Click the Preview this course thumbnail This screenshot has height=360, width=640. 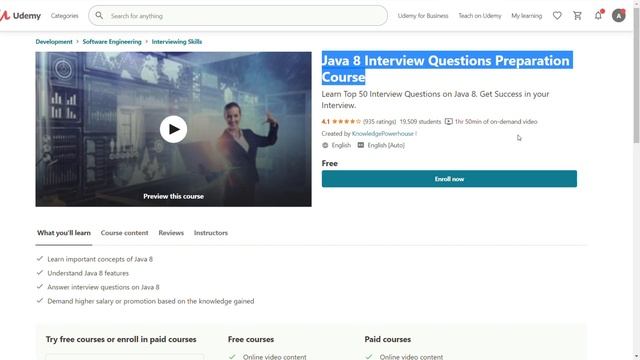click(173, 129)
